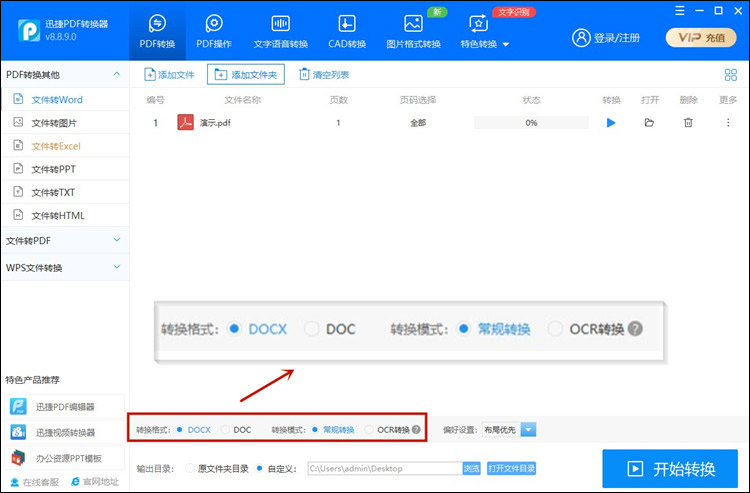Expand the 文件转PDF sidebar group
Screen dimensions: 750x493
pos(65,241)
